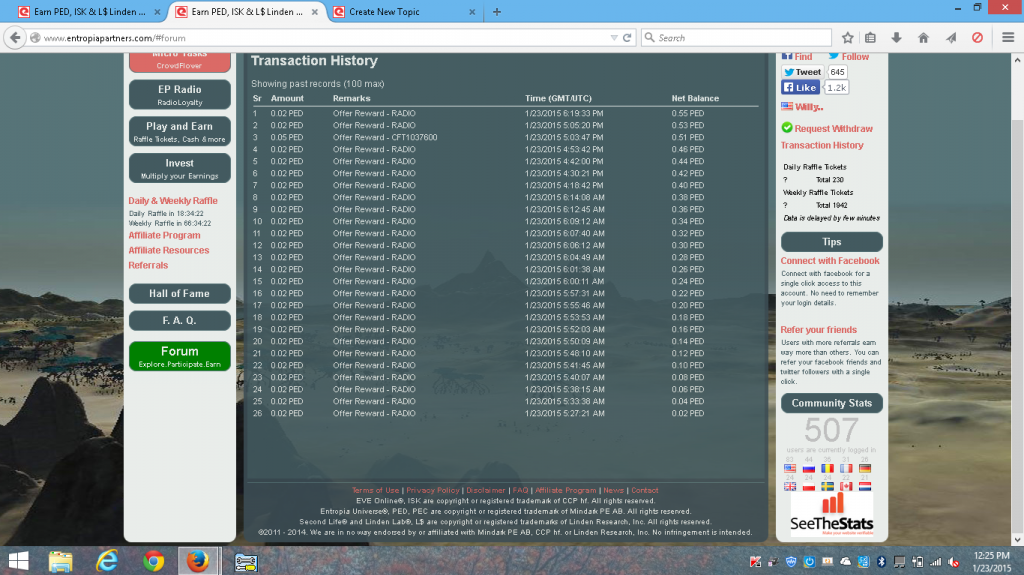Open the Tips button

pyautogui.click(x=832, y=242)
